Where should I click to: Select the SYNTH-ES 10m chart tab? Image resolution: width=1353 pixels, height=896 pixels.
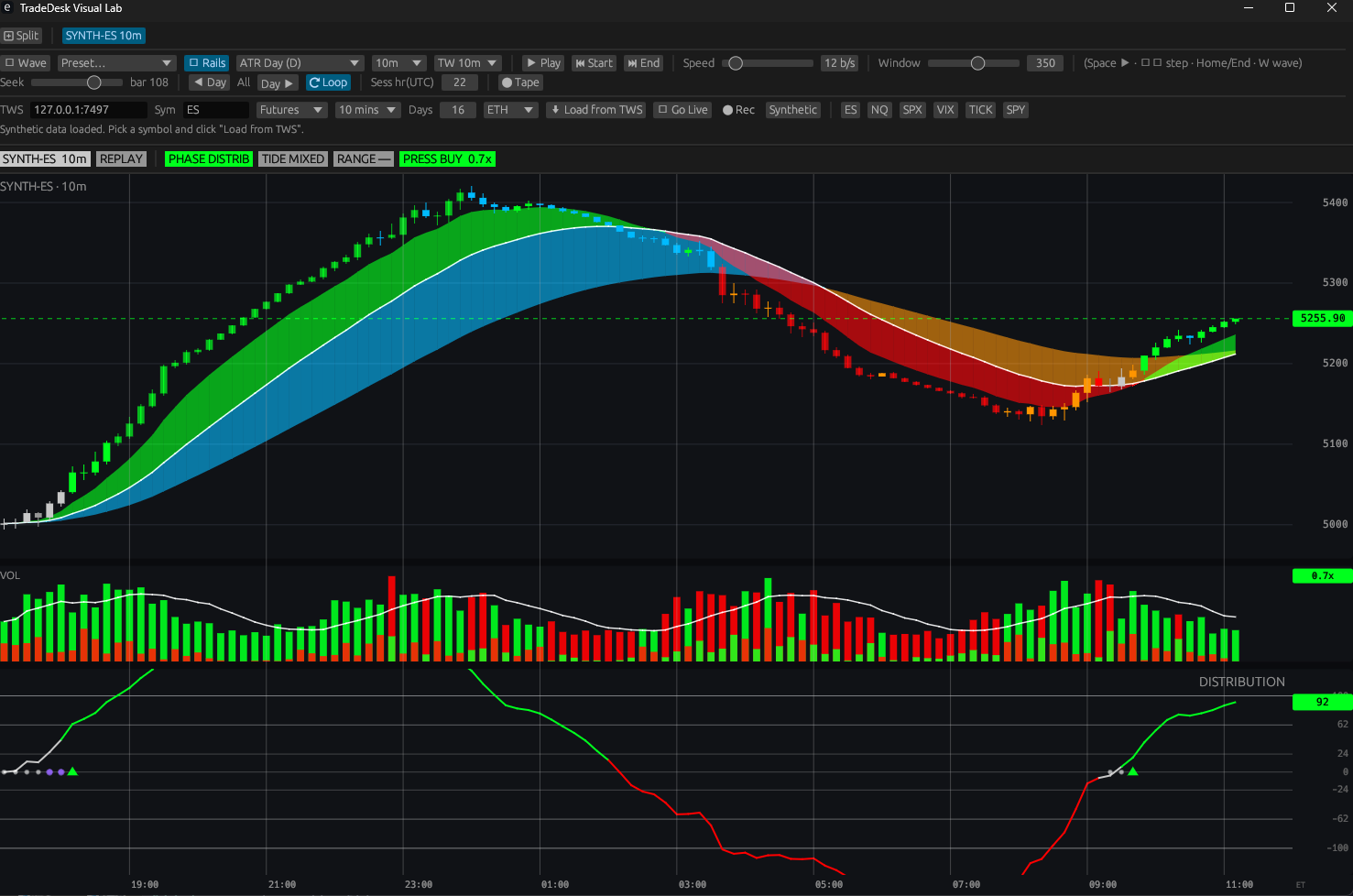pos(104,36)
